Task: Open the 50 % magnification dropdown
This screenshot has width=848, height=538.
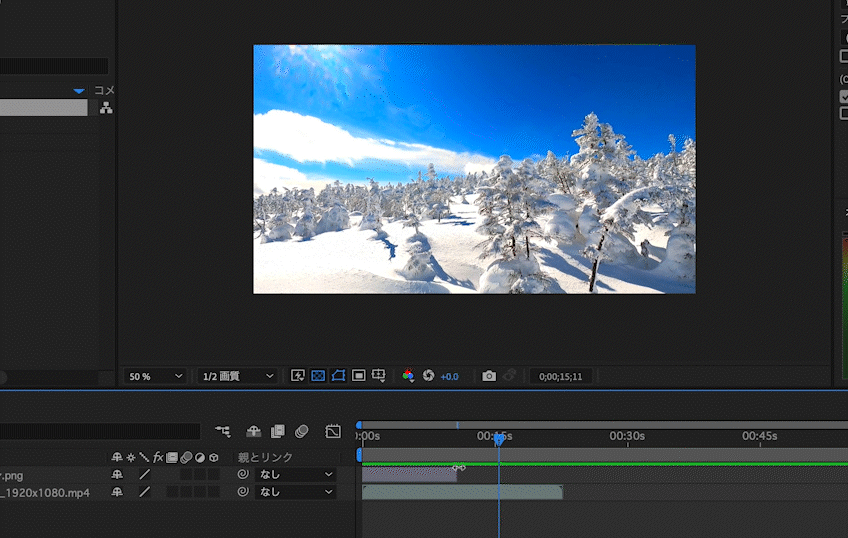Action: (155, 376)
